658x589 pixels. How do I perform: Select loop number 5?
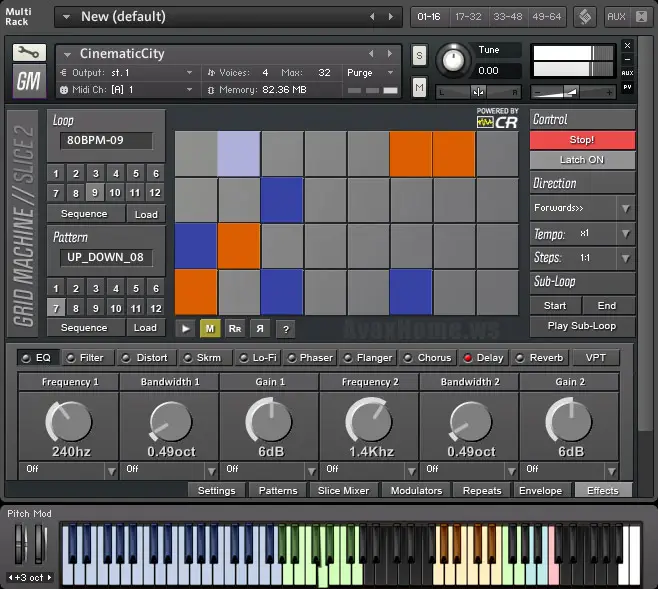pyautogui.click(x=136, y=173)
